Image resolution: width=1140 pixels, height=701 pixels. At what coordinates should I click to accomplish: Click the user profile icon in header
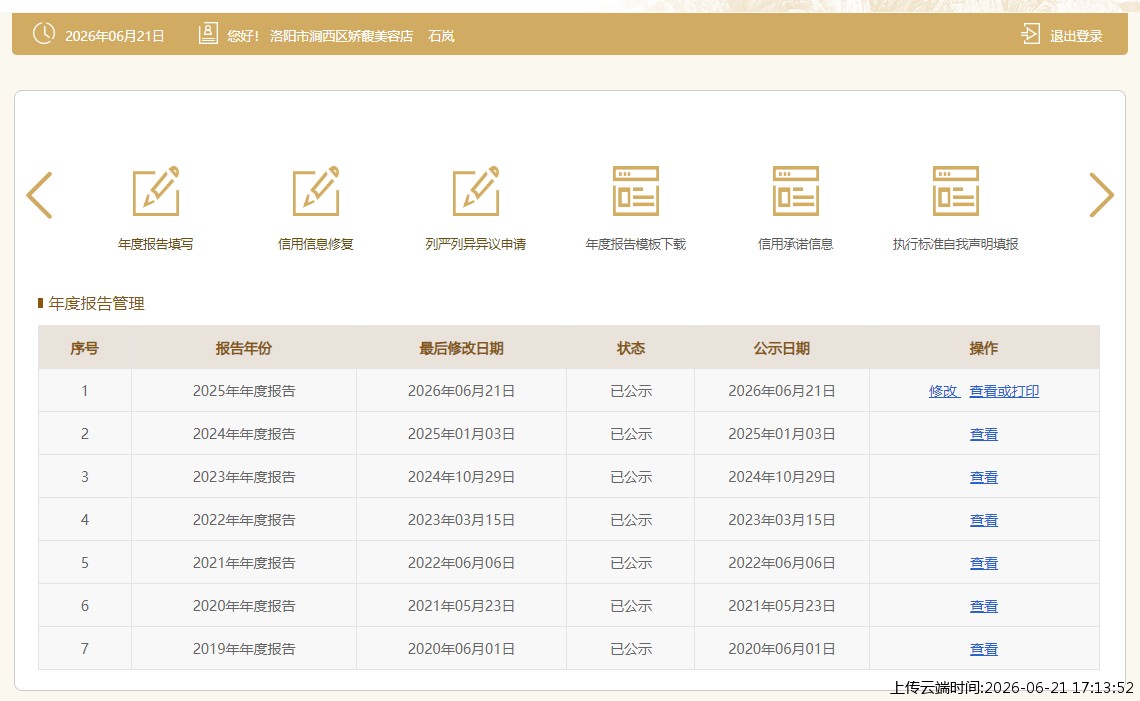click(x=208, y=33)
